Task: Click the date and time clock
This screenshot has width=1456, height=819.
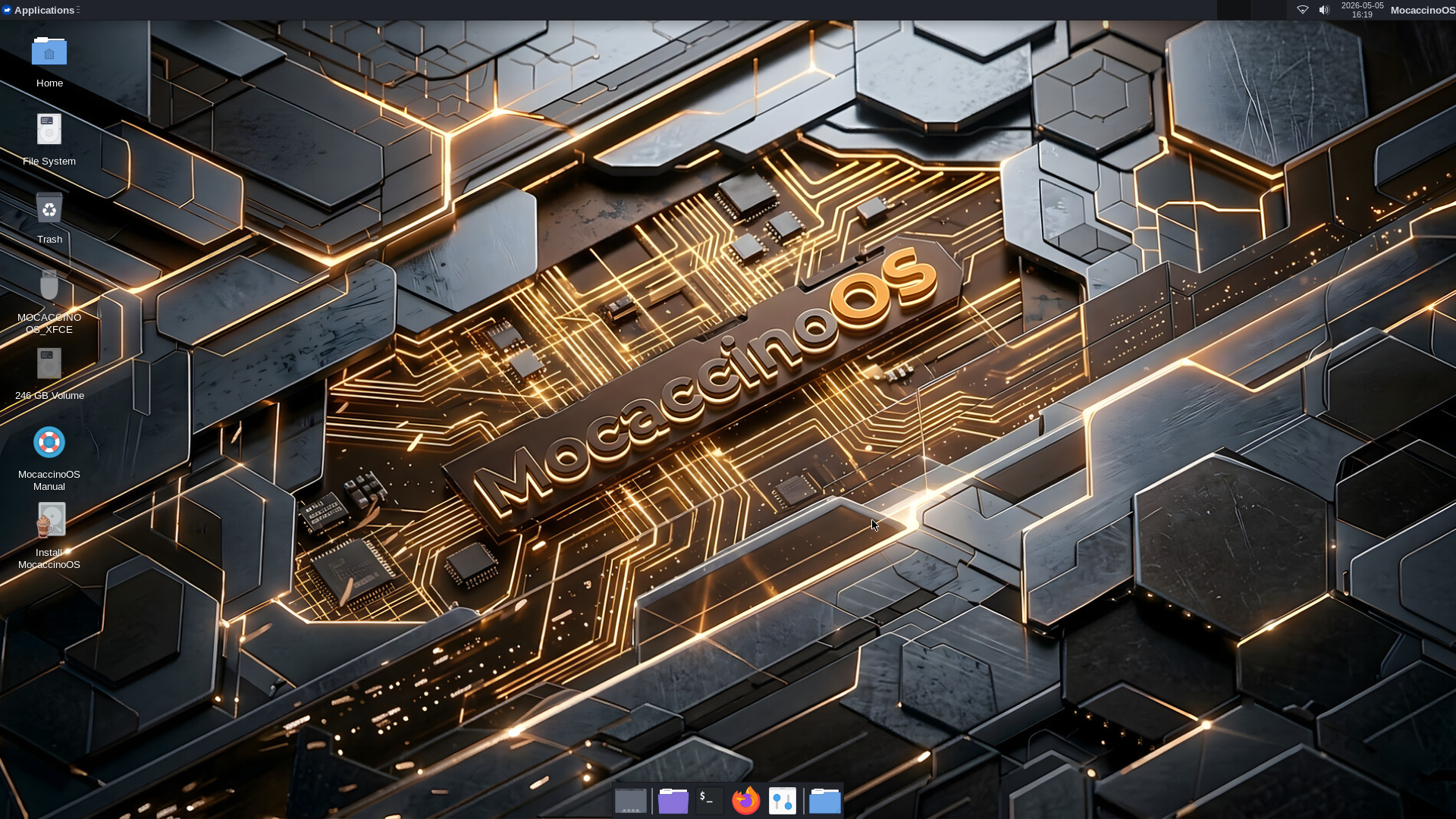Action: coord(1362,10)
